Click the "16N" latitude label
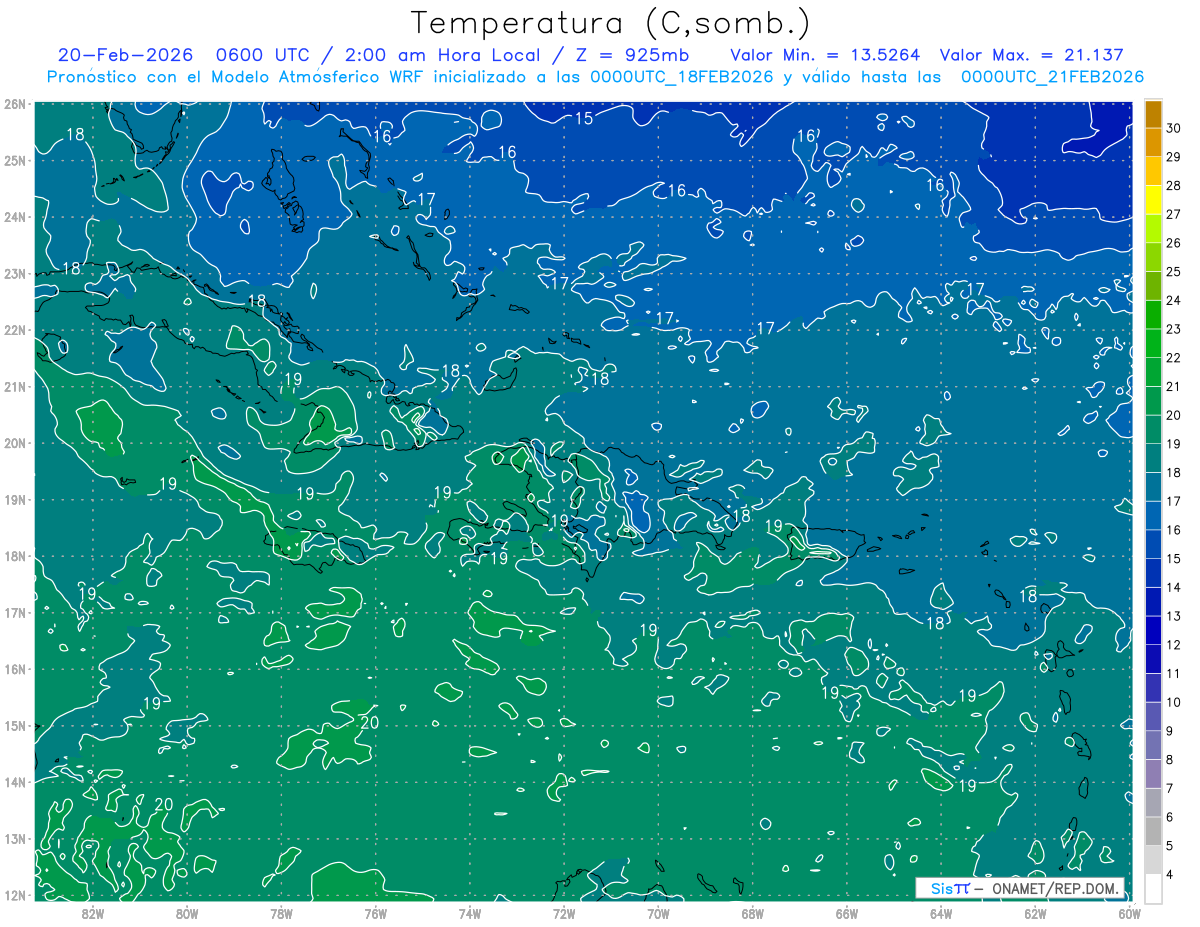Image resolution: width=1200 pixels, height=927 pixels. 14,669
